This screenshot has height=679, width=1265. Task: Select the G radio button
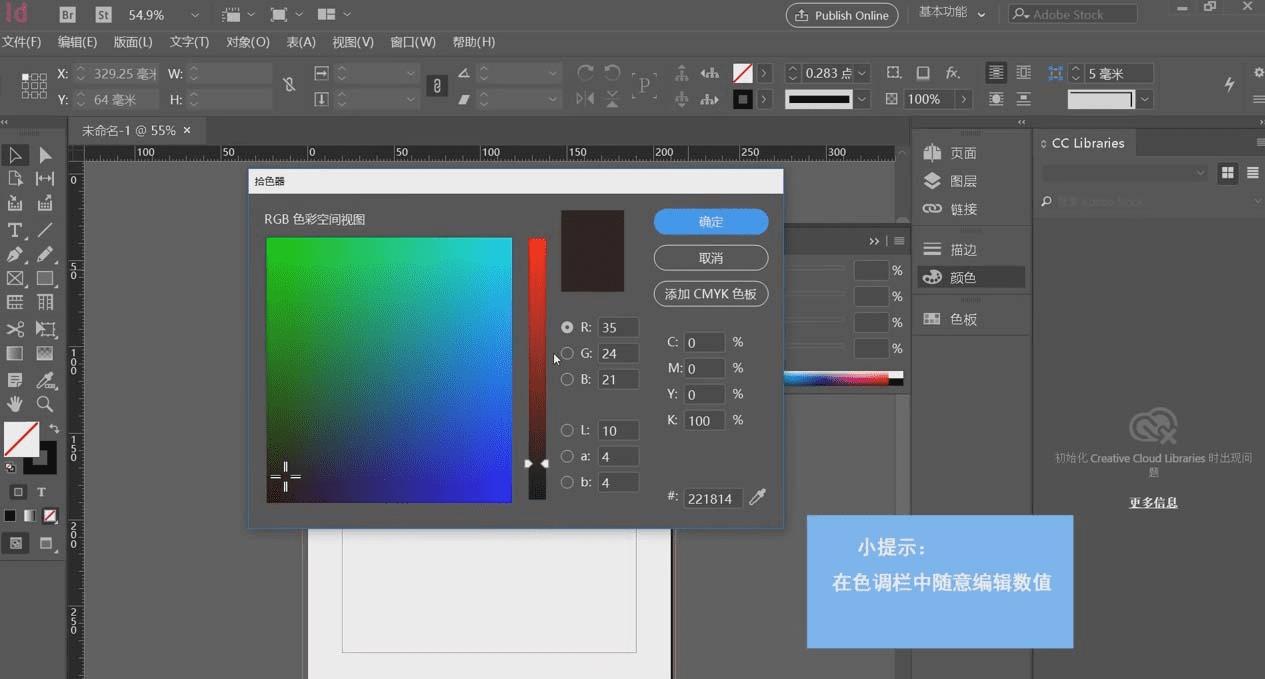(x=567, y=353)
